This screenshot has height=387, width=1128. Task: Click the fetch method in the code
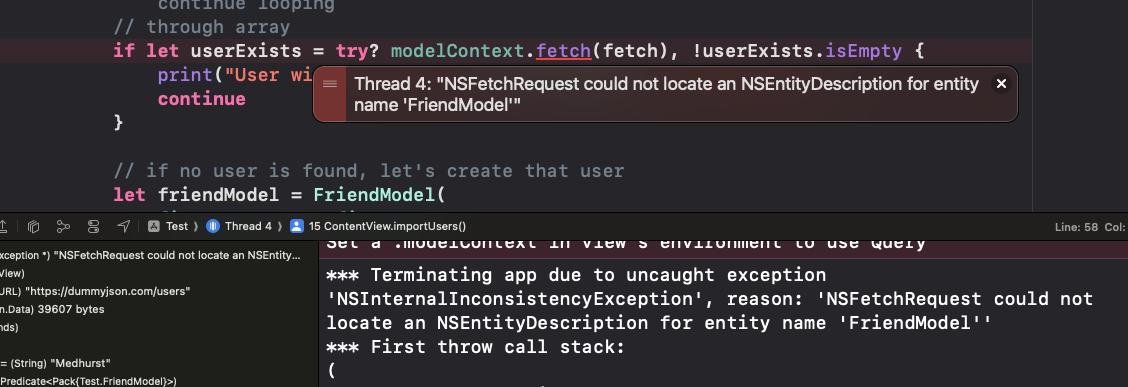pyautogui.click(x=559, y=51)
